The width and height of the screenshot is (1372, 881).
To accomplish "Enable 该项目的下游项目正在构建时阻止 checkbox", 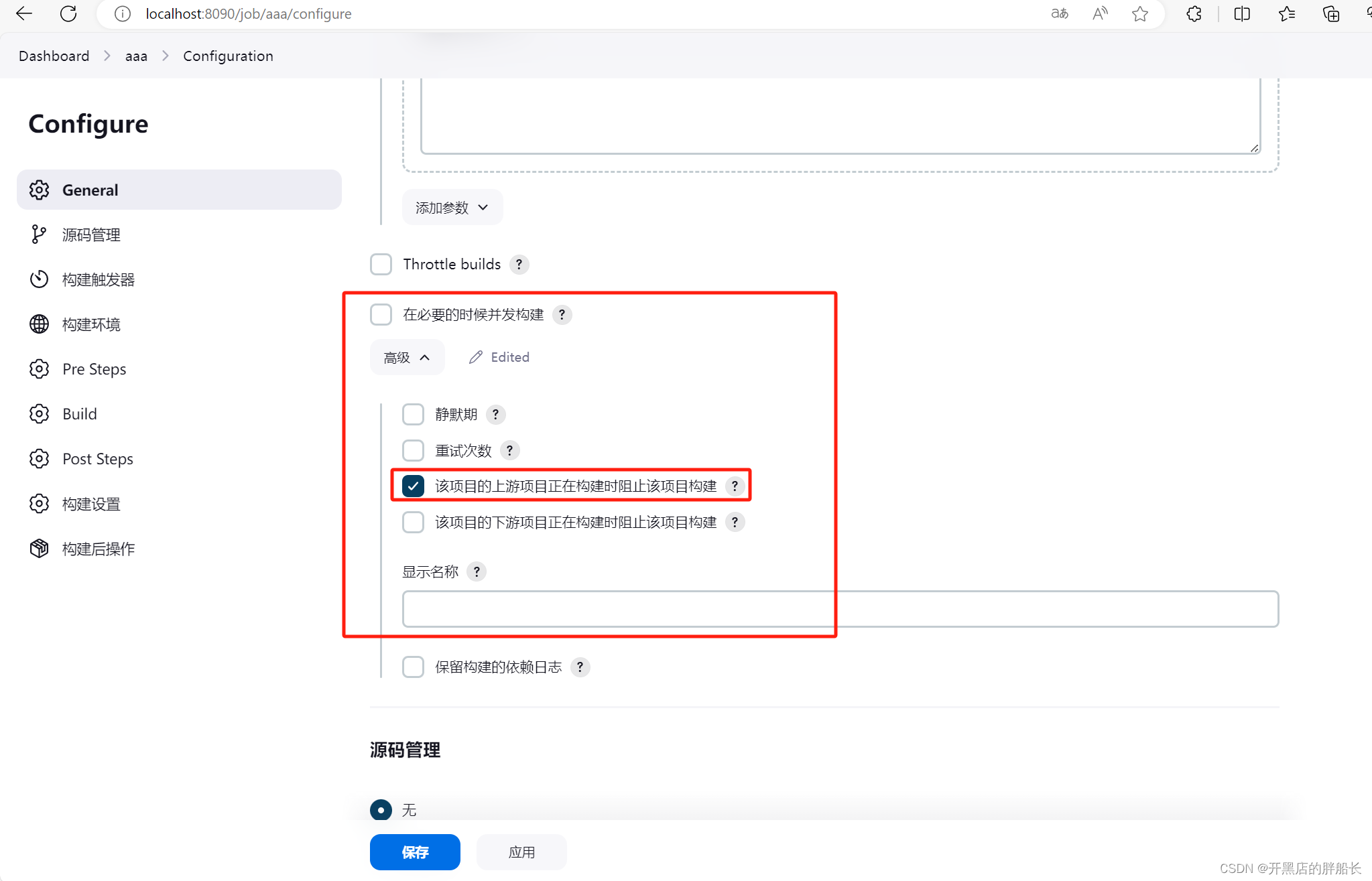I will click(414, 522).
